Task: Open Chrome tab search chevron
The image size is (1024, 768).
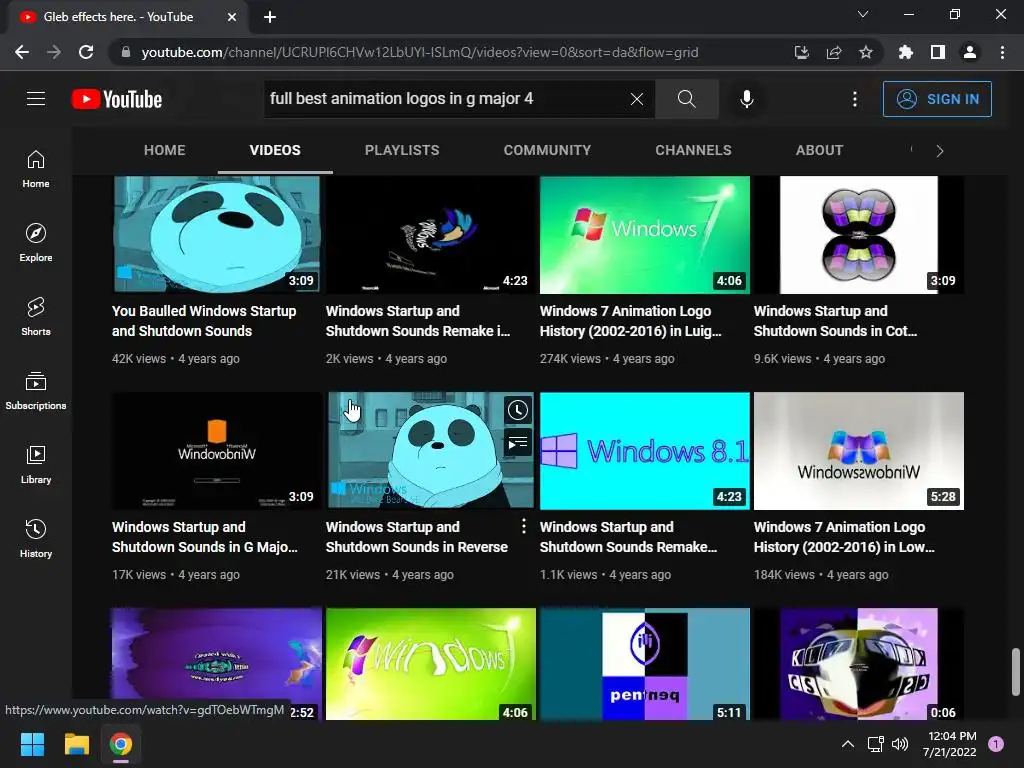Action: [x=863, y=14]
